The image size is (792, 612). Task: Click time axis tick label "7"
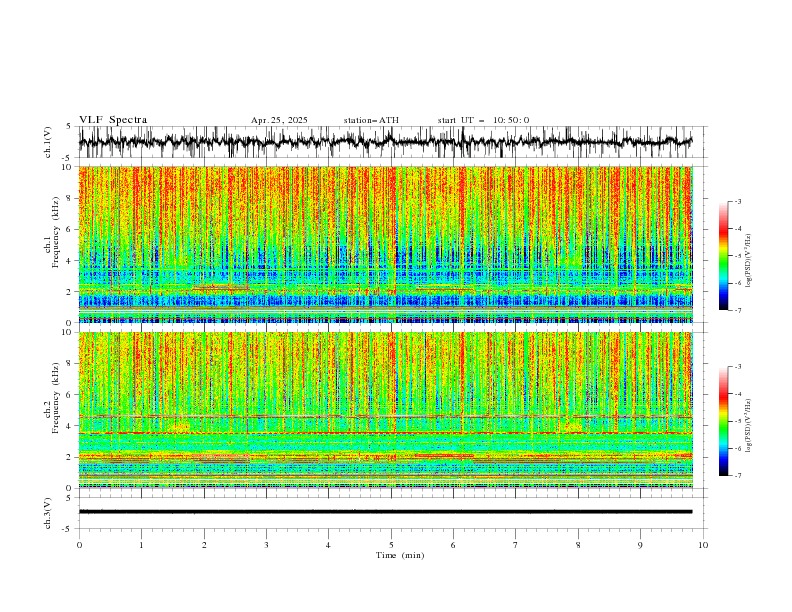(516, 545)
